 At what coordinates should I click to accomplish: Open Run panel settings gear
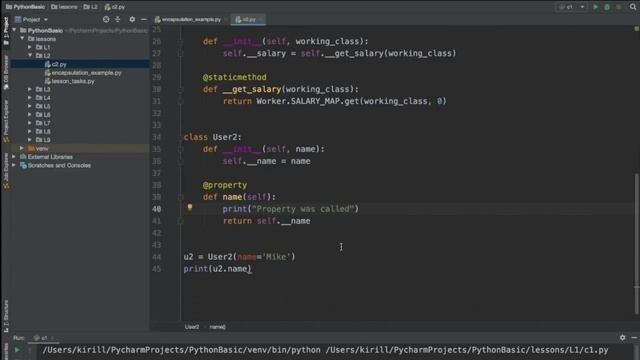622,338
